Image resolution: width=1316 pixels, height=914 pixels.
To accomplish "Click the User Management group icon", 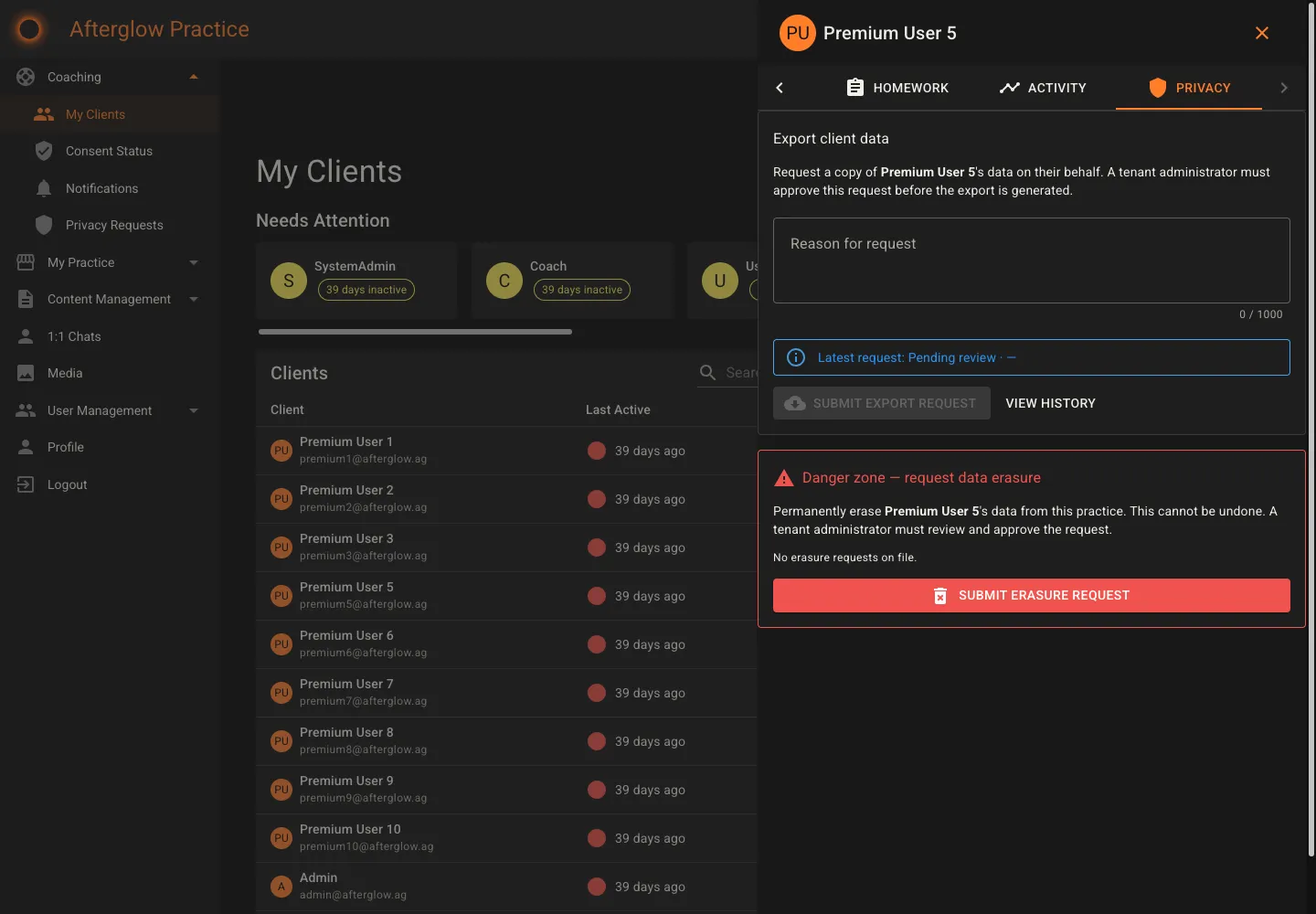I will coord(26,410).
